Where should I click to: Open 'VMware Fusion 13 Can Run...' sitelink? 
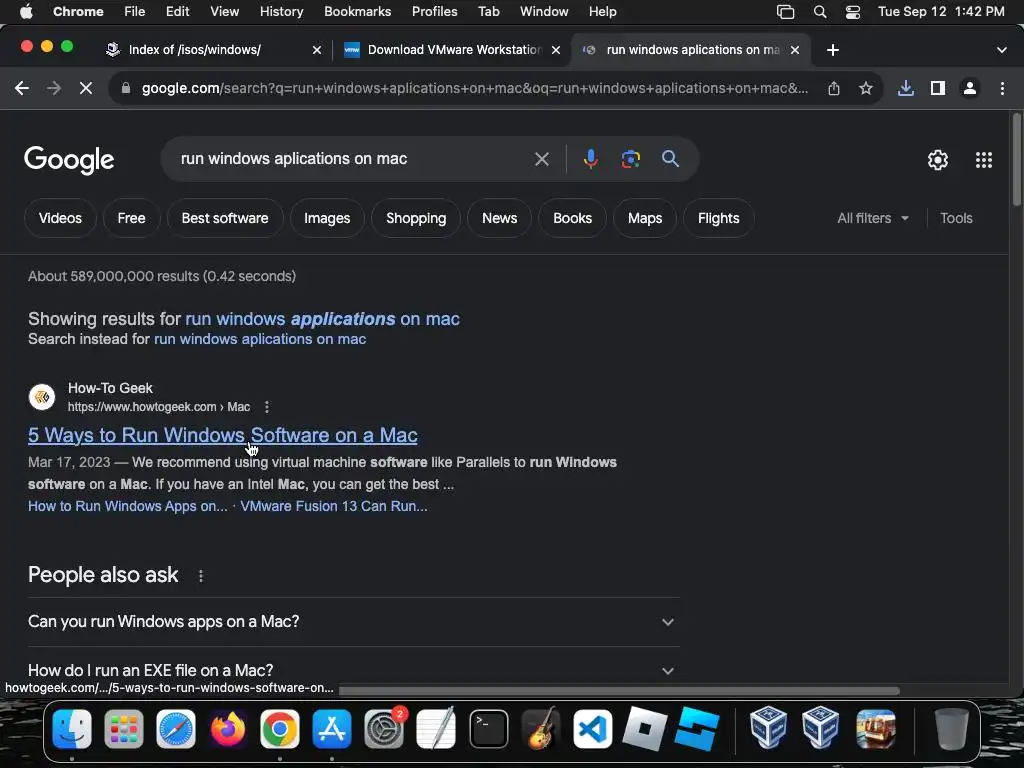point(334,506)
